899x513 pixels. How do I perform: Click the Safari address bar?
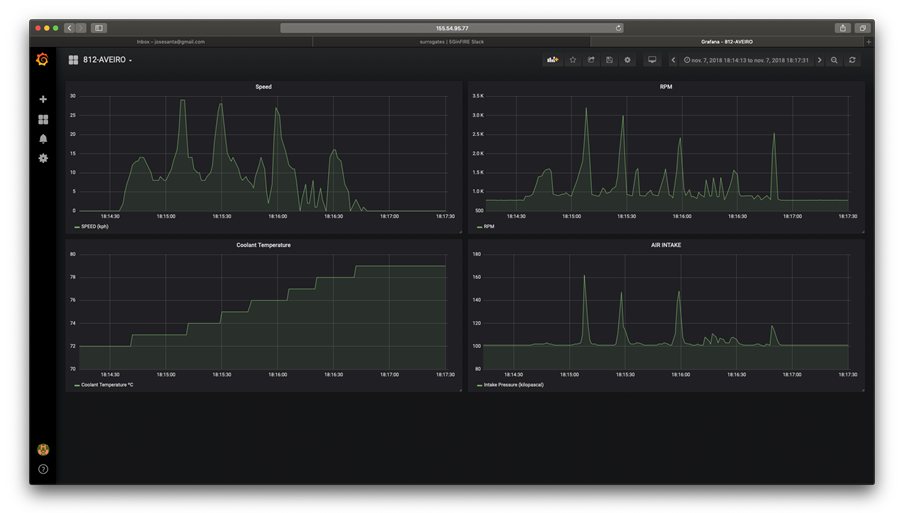coord(452,28)
